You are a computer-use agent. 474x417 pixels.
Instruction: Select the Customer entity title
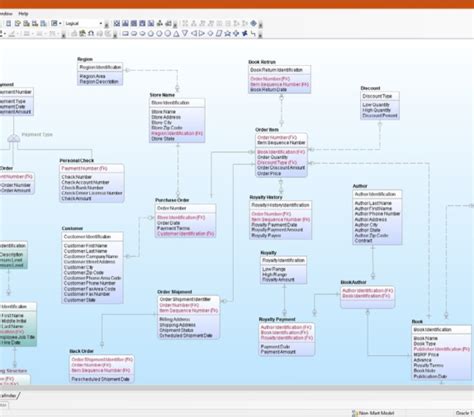[x=72, y=229]
